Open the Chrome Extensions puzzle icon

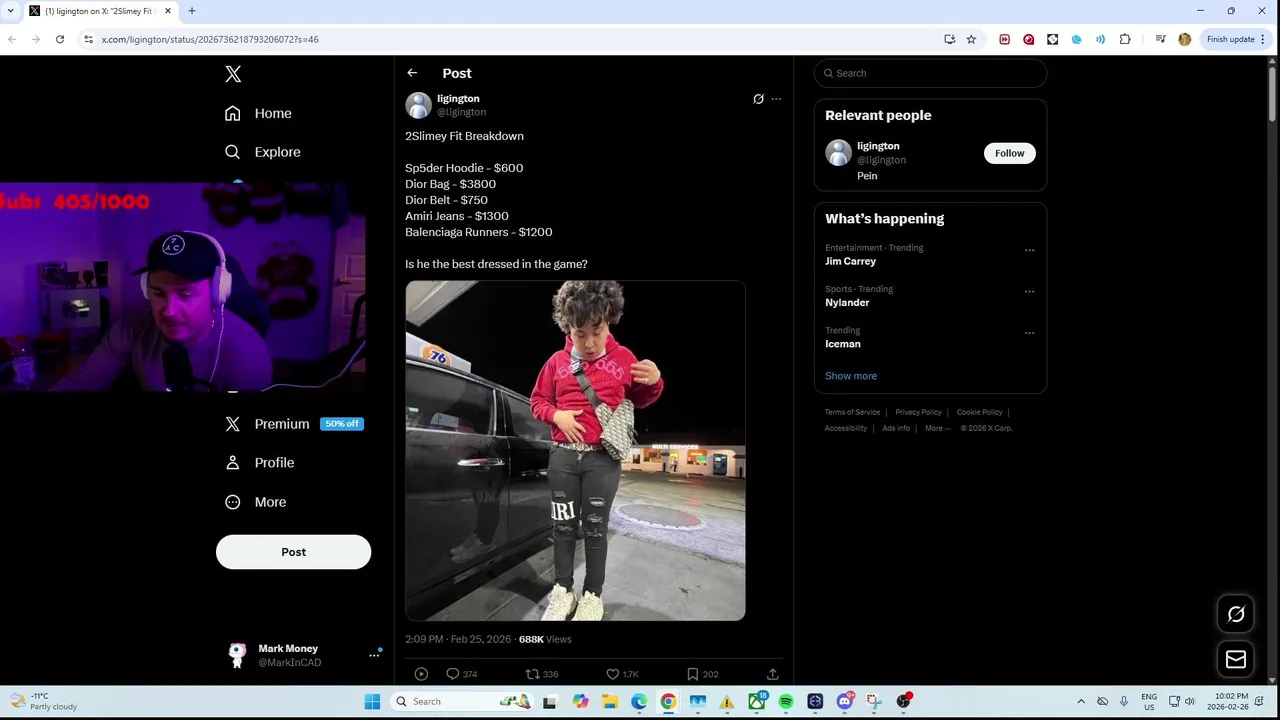click(1125, 39)
